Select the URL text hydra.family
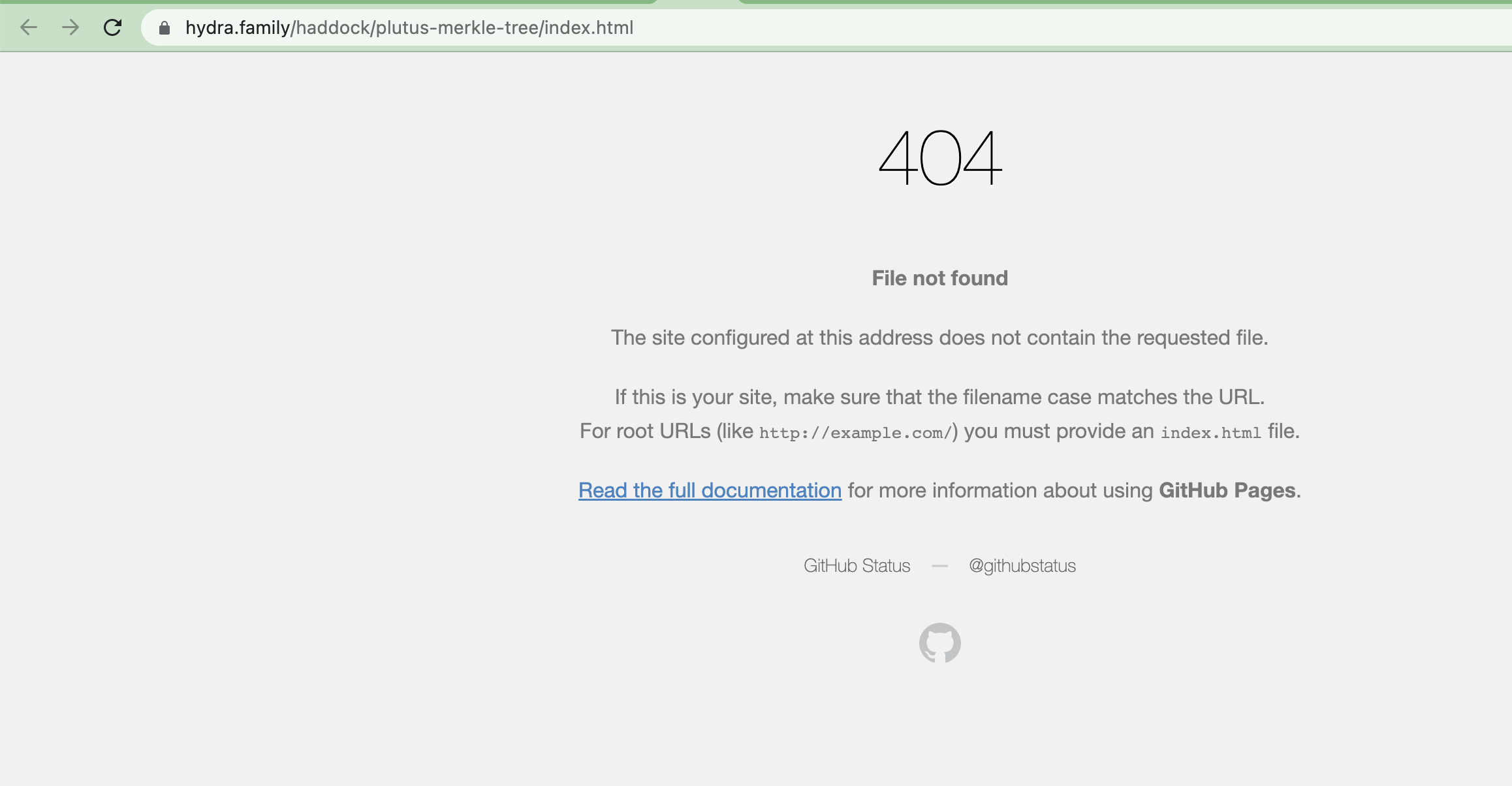 (238, 28)
